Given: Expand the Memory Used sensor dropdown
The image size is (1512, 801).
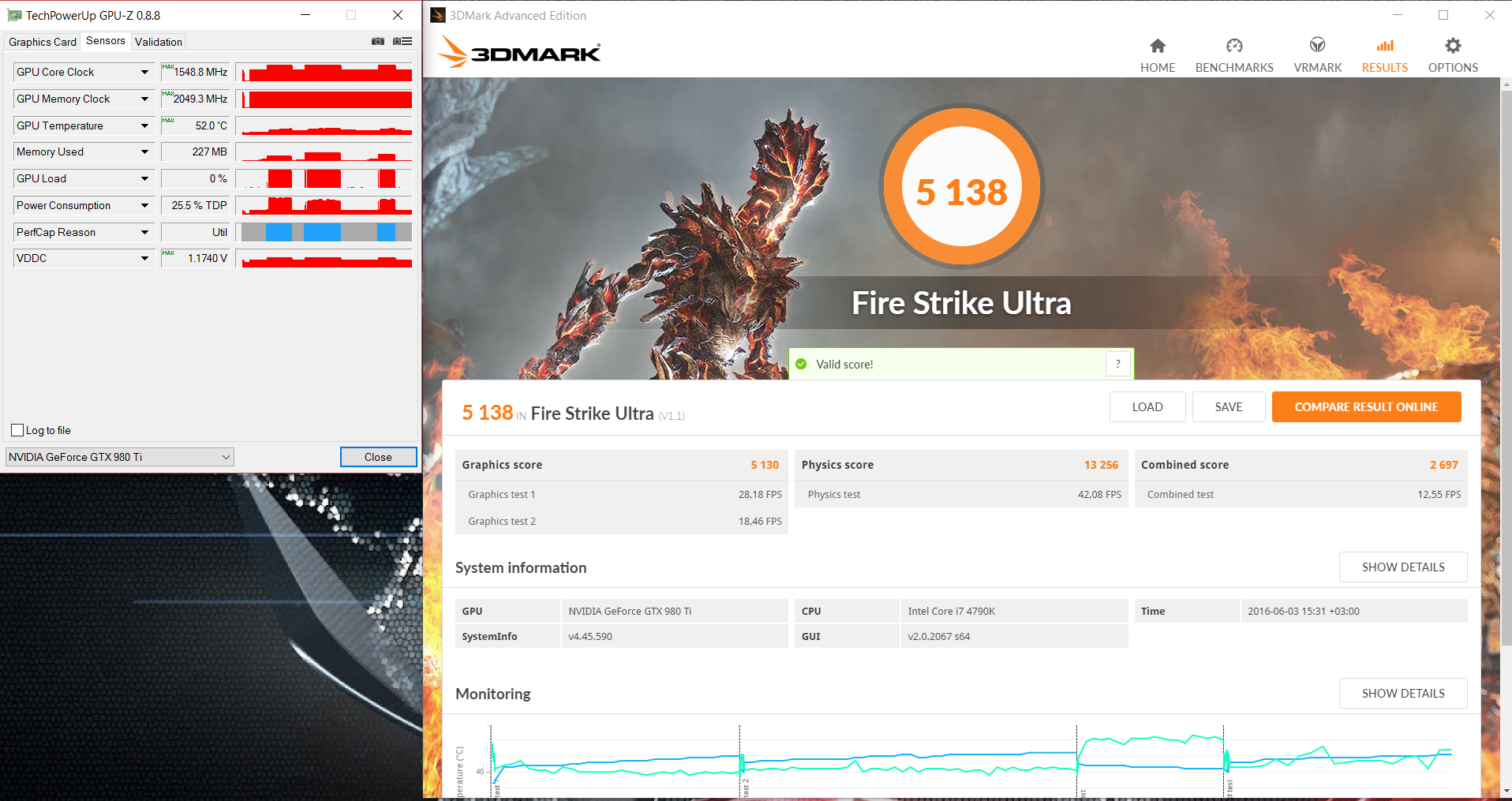Looking at the screenshot, I should click(144, 152).
